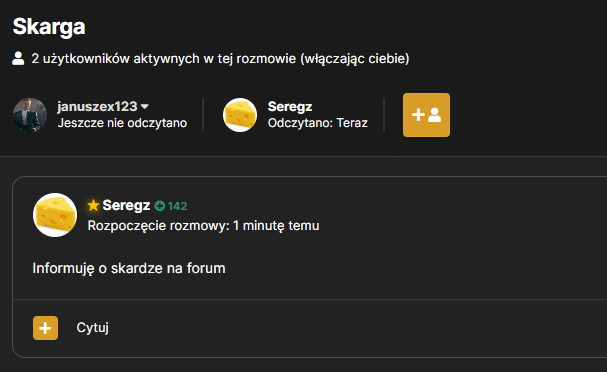
Task: Open the januszex123 username link
Action: 97,106
